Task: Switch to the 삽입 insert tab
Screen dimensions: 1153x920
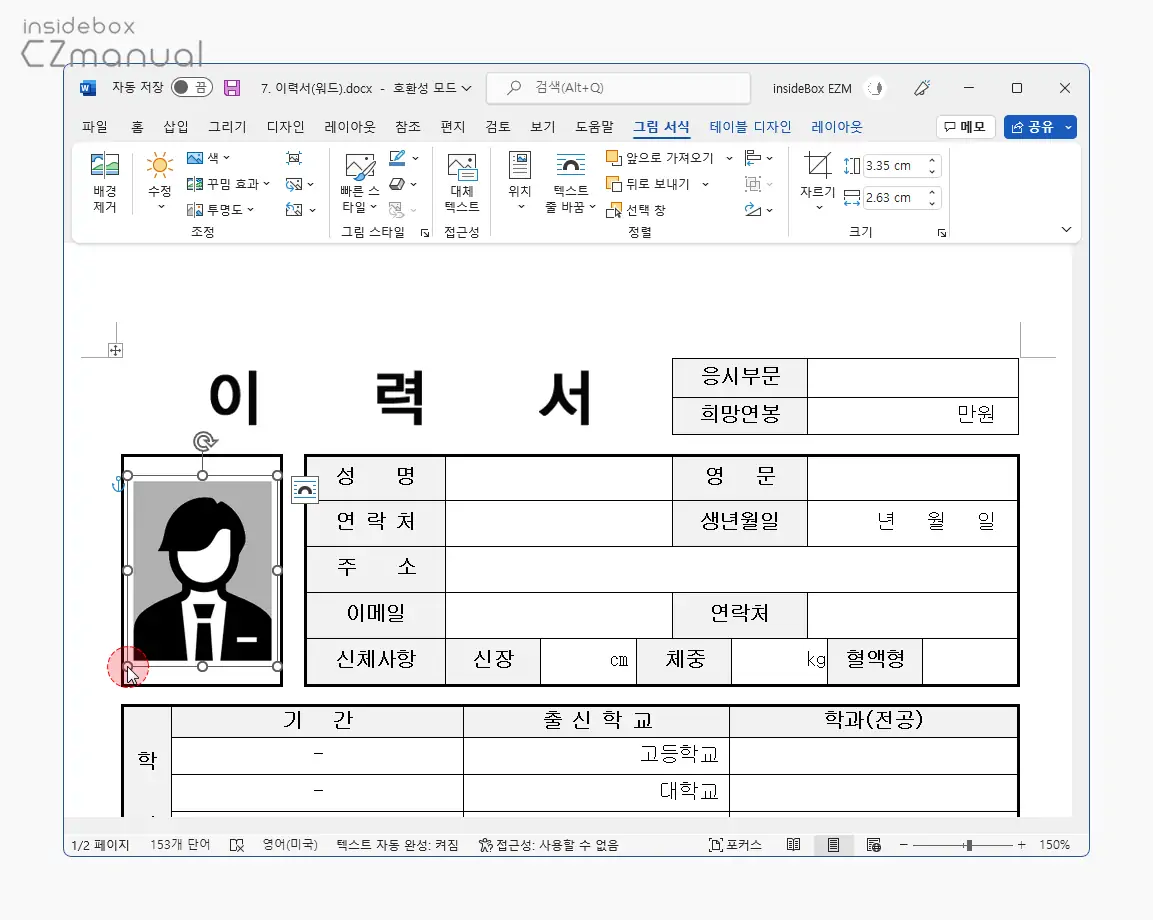Action: [x=175, y=126]
